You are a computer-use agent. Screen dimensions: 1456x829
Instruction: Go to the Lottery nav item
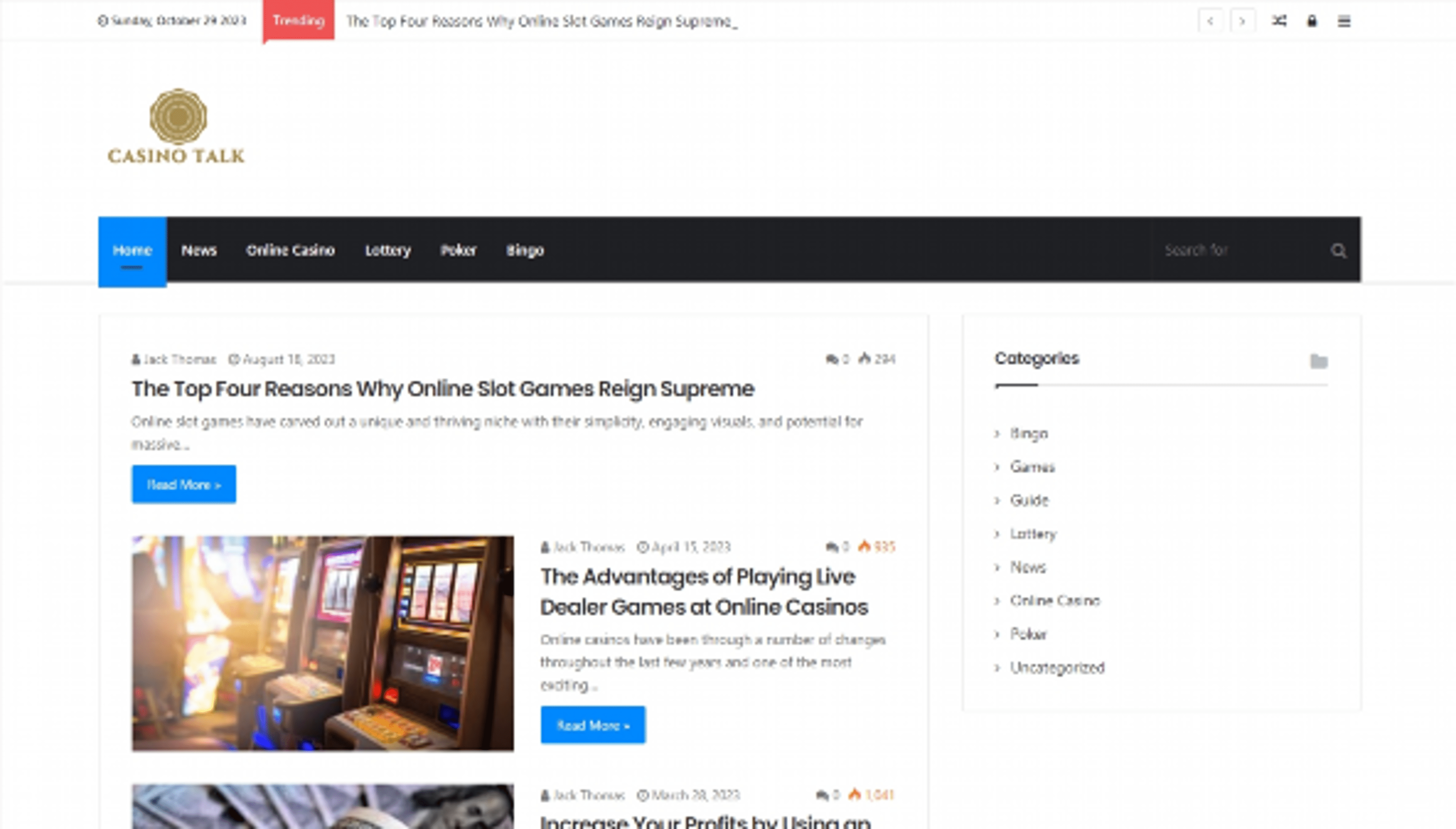(x=388, y=251)
